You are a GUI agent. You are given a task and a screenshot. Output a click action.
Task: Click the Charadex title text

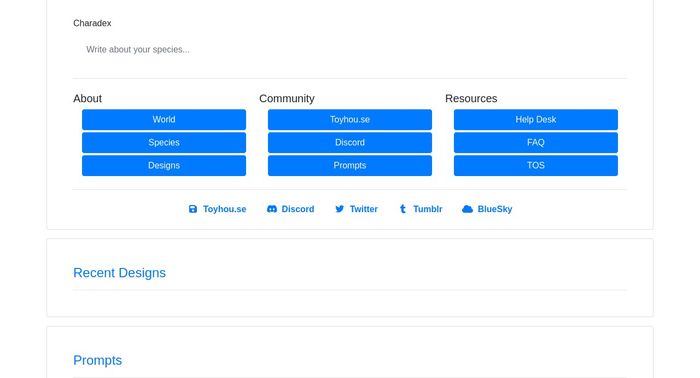92,23
